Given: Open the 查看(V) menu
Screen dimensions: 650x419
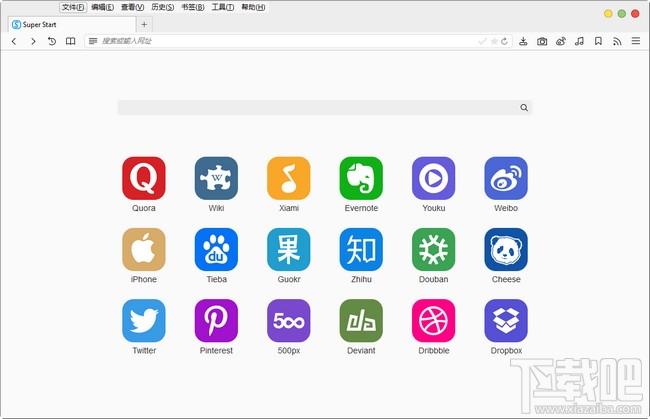Looking at the screenshot, I should (x=133, y=7).
